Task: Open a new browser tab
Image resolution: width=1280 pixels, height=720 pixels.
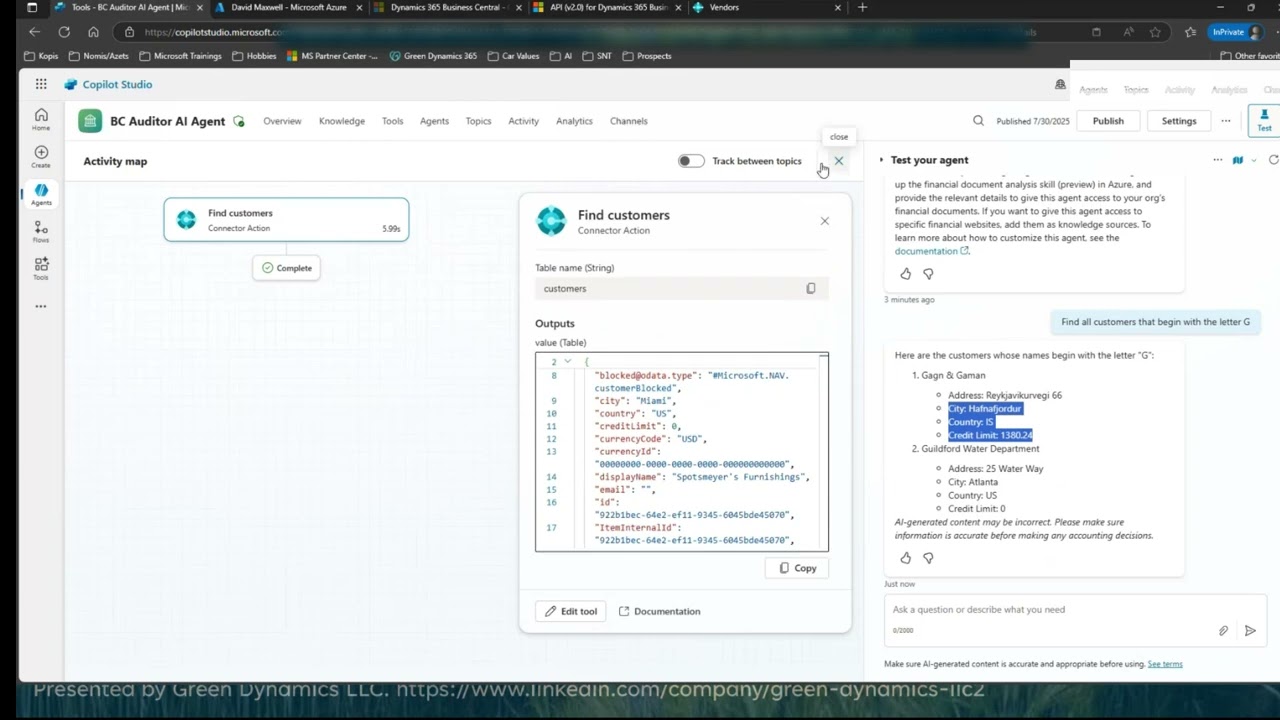Action: pos(862,7)
